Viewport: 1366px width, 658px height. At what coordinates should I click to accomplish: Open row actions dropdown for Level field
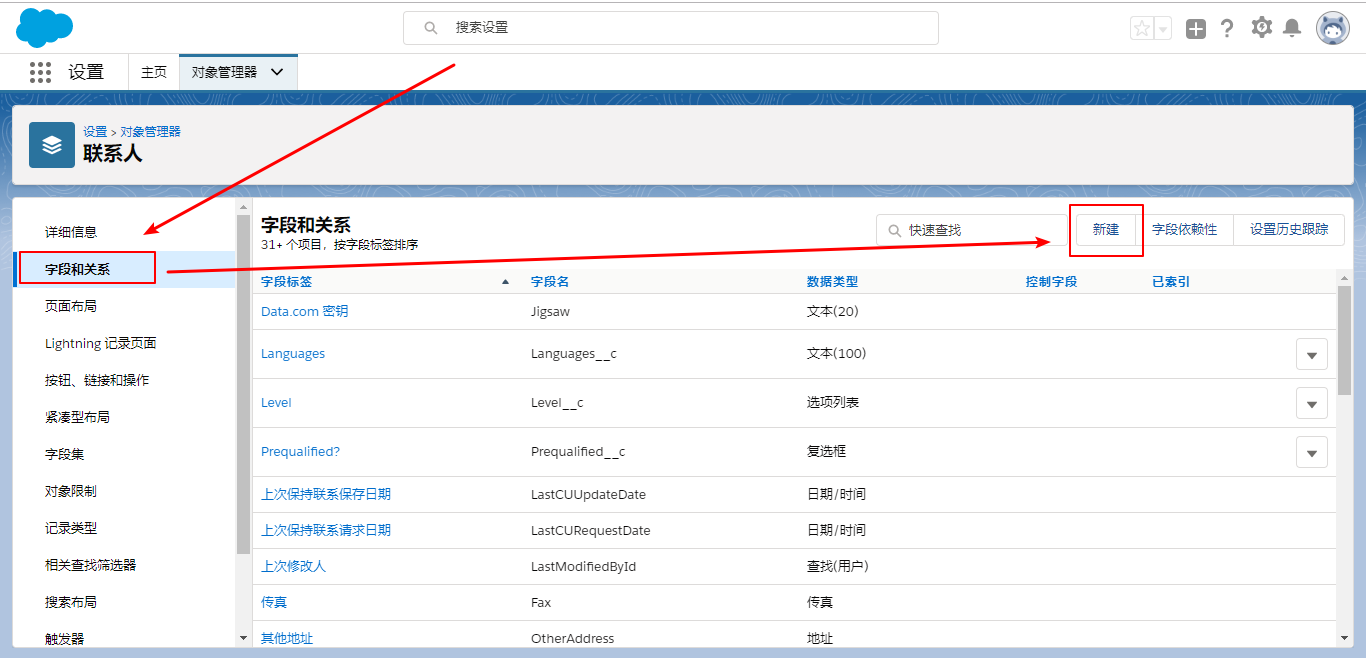pos(1311,403)
